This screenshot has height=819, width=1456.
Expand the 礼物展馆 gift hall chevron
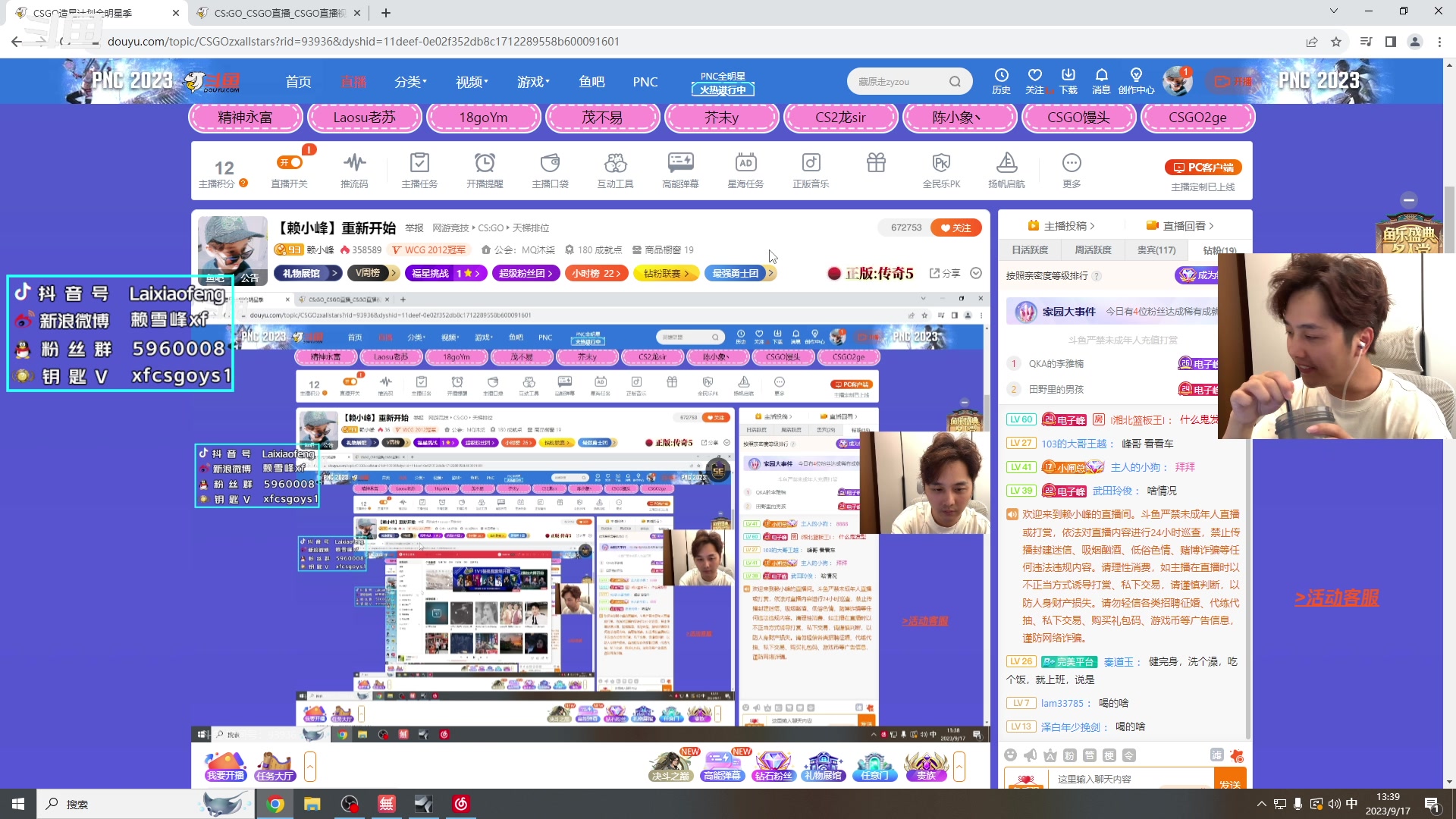coord(334,273)
